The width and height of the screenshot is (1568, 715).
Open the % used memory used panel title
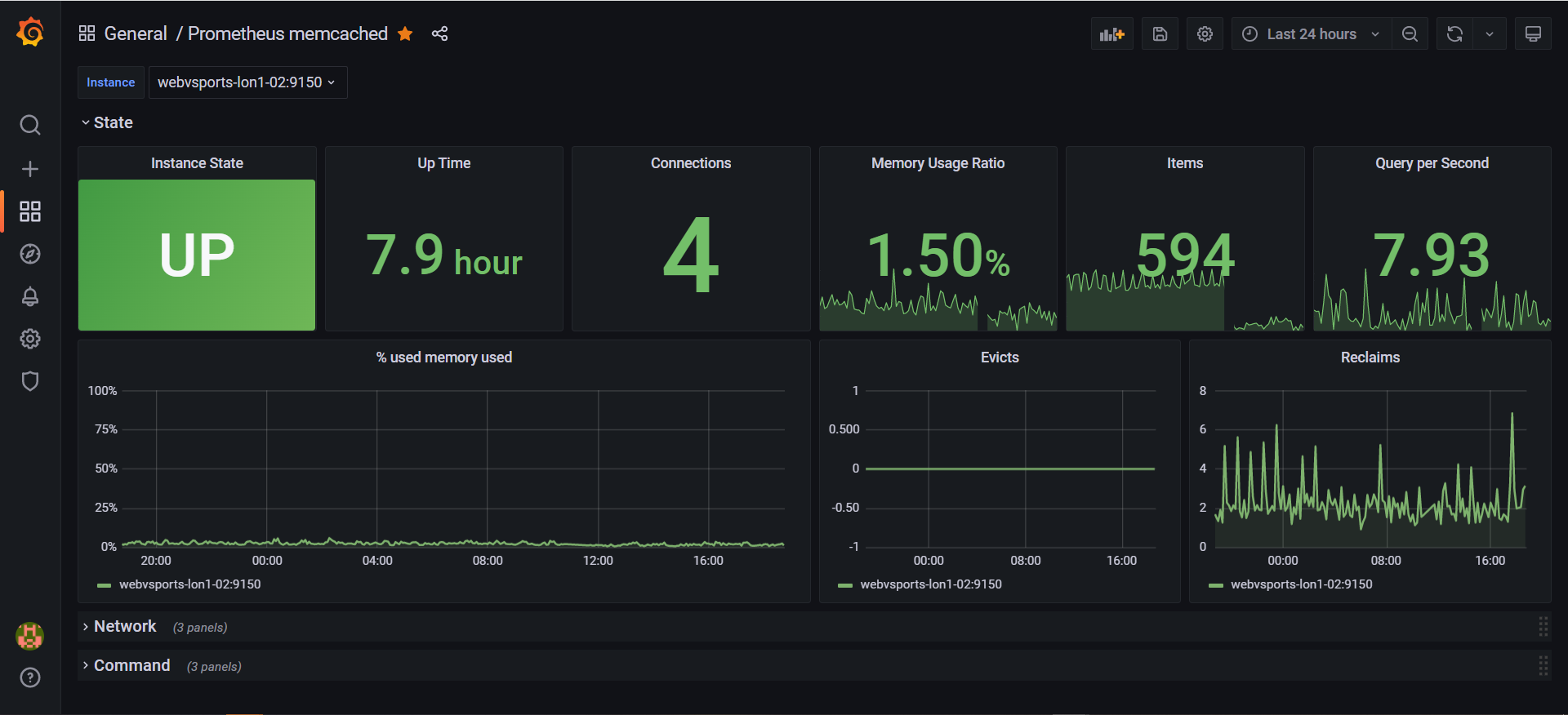444,357
